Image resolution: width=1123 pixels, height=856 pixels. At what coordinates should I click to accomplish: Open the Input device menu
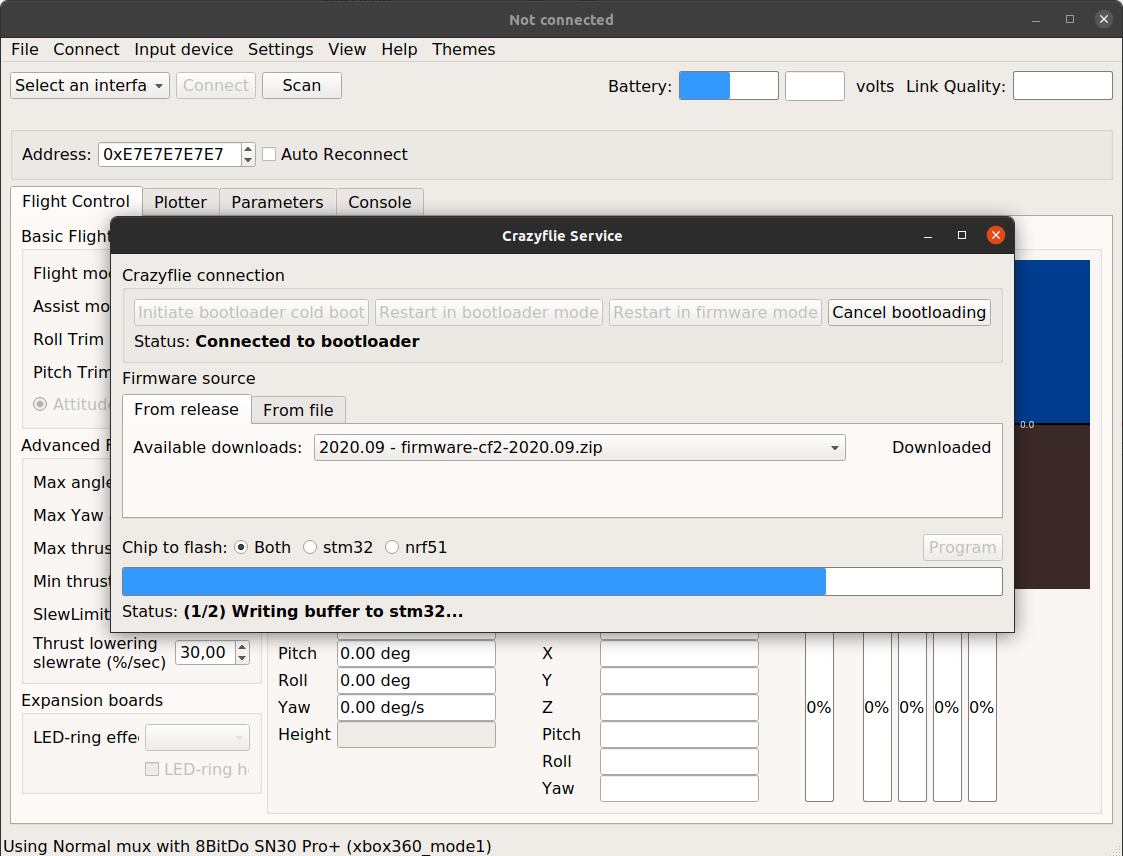183,49
